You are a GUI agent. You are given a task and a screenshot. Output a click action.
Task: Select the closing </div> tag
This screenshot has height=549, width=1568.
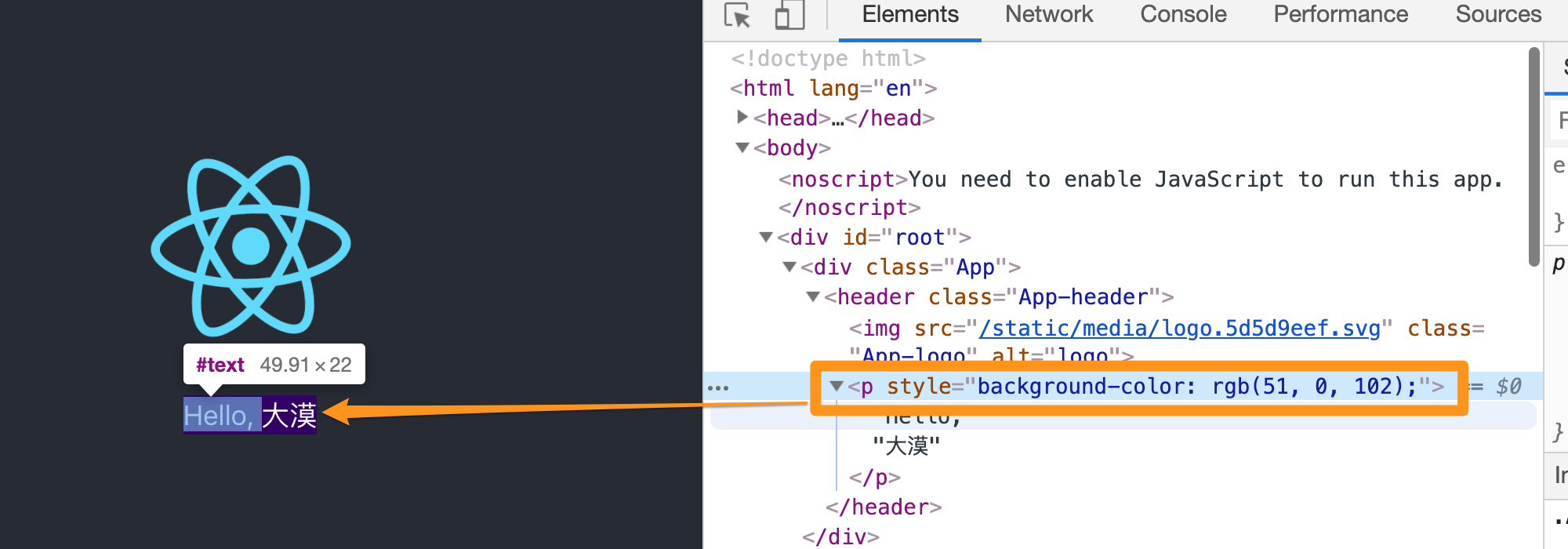tap(840, 537)
